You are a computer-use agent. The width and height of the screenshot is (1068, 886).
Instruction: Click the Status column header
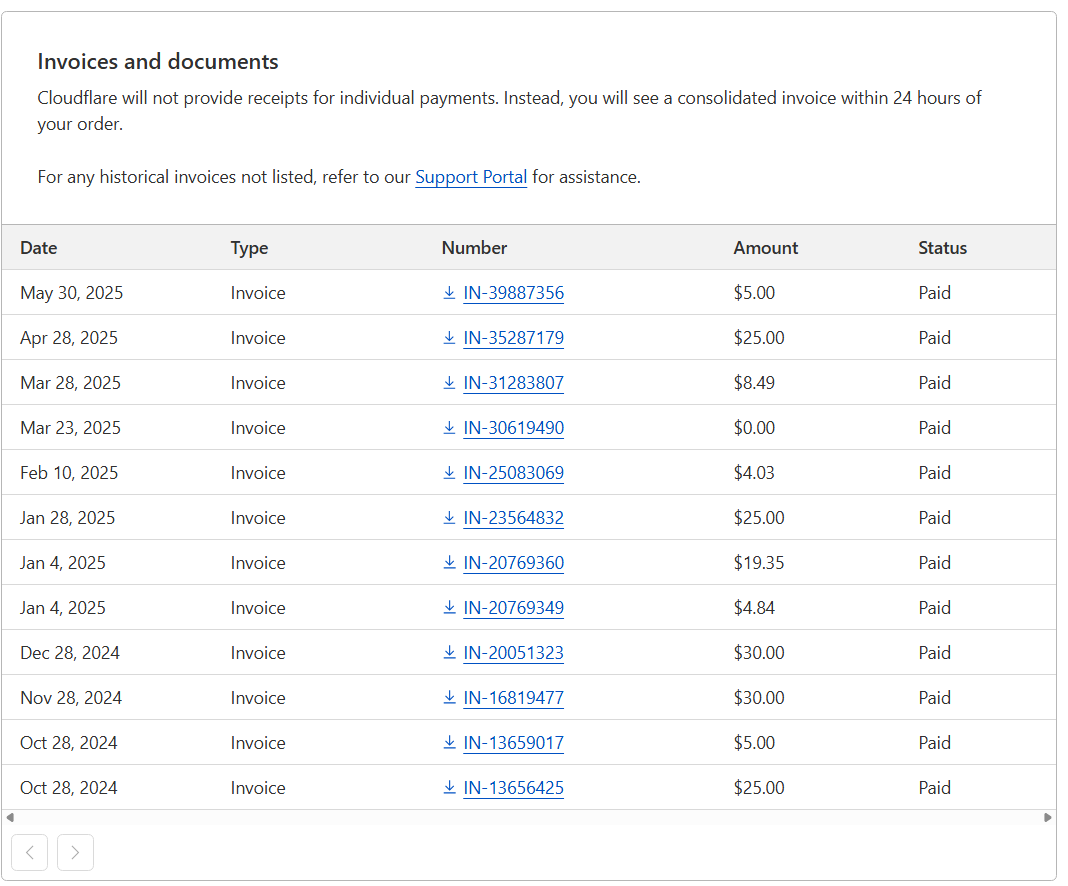(x=942, y=248)
